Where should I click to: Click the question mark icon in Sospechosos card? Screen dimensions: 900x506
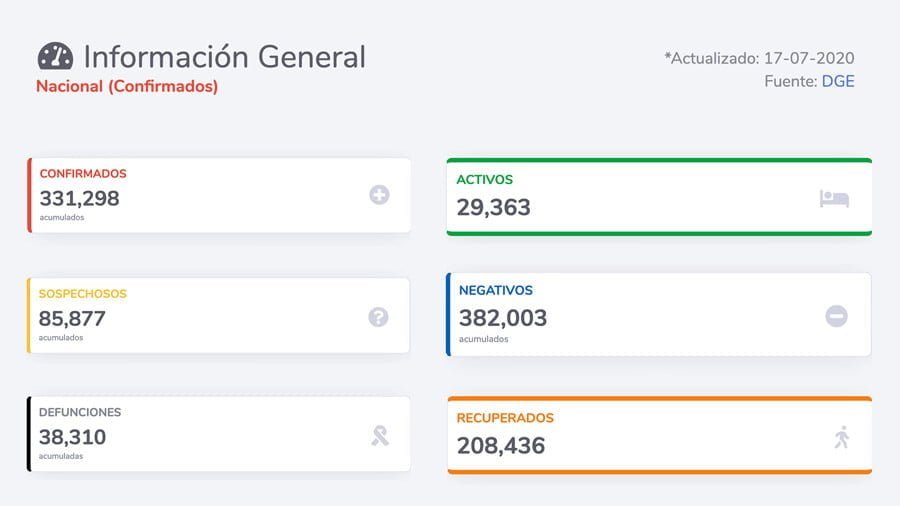[x=378, y=317]
